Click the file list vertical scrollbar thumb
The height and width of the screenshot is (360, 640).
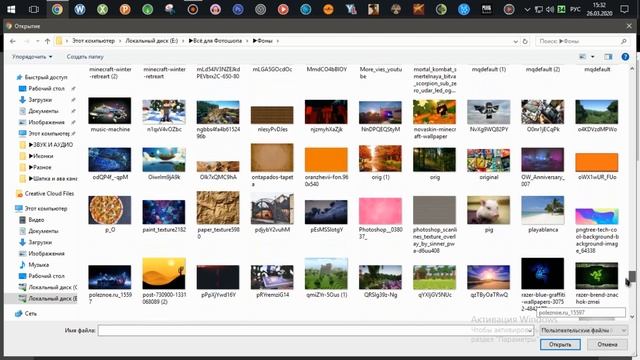point(632,277)
